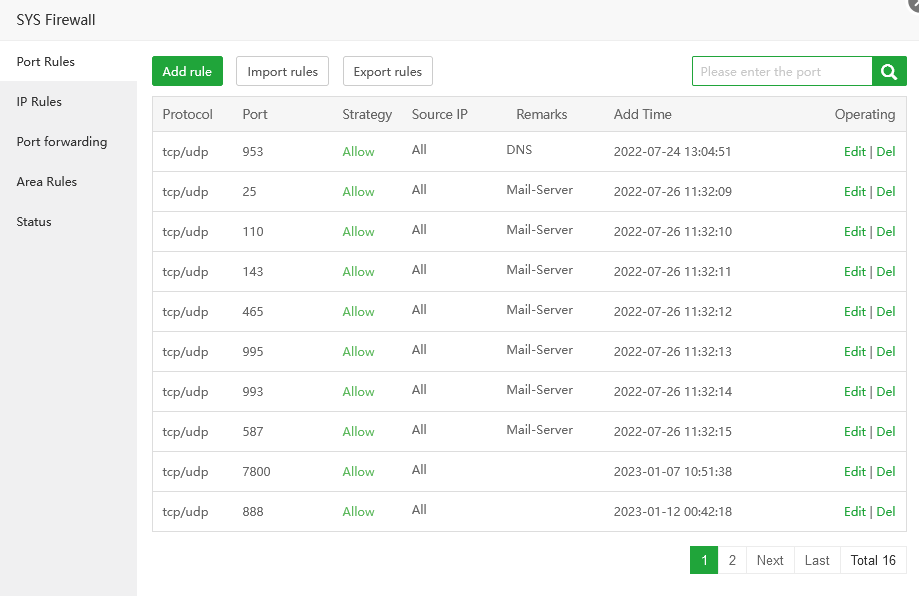The width and height of the screenshot is (919, 596).
Task: Open the Port forwarding tab
Action: tap(61, 141)
